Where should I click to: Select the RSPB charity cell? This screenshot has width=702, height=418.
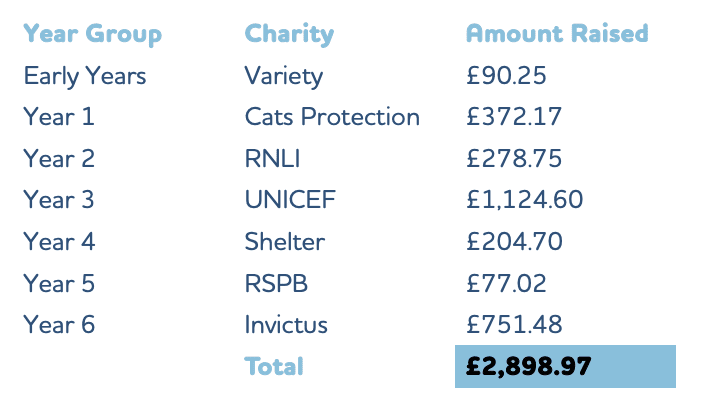(x=276, y=284)
